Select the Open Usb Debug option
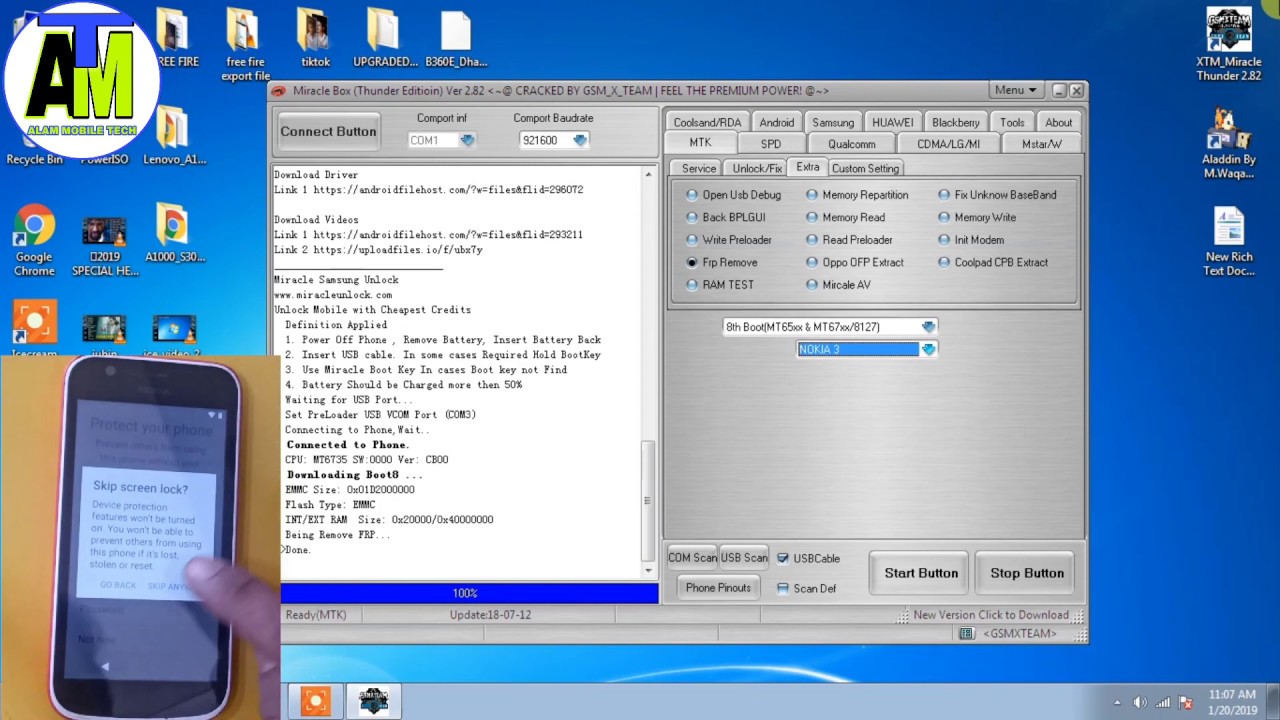The width and height of the screenshot is (1280, 720). [733, 195]
